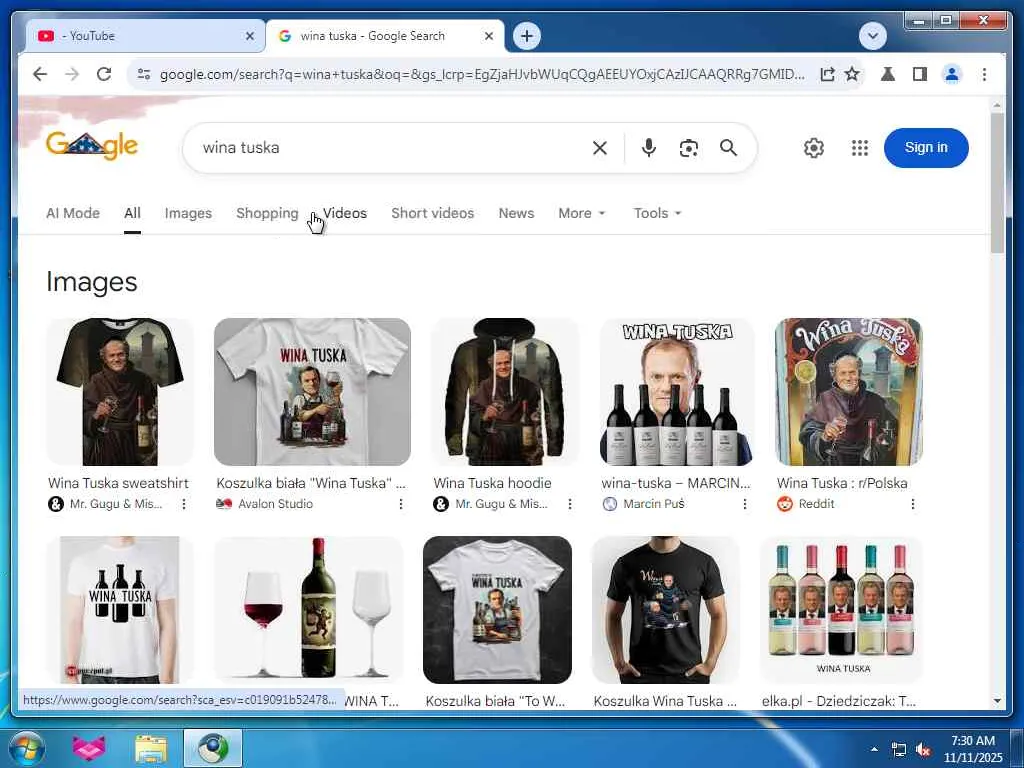
Task: Open Koszulka biała "Wina Tuska" link
Action: pyautogui.click(x=311, y=483)
